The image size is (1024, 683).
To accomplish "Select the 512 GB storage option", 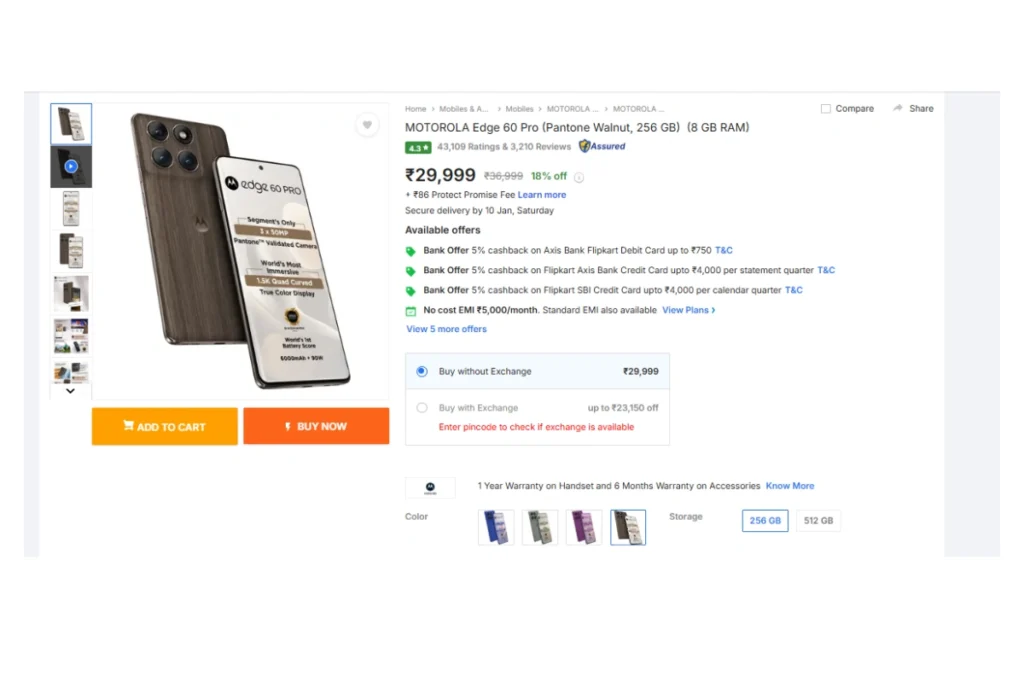I will tap(818, 521).
